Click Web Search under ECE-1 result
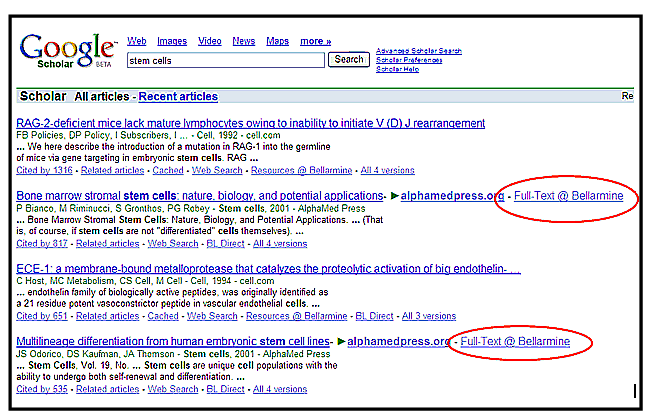 pyautogui.click(x=212, y=316)
